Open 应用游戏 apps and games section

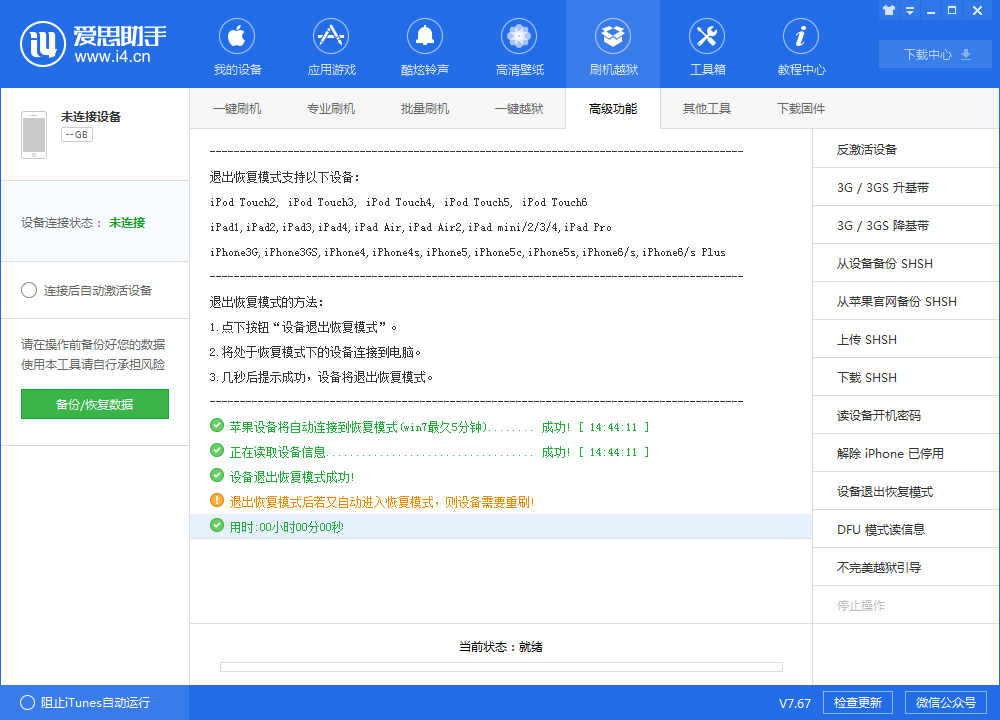point(331,48)
